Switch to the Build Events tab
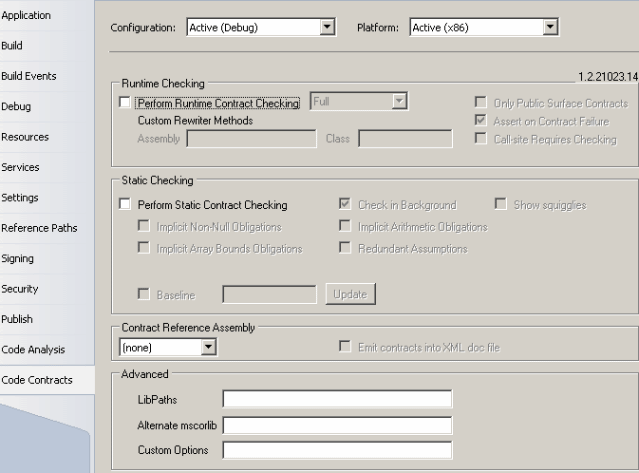Viewport: 639px width, 473px height. pos(29,76)
